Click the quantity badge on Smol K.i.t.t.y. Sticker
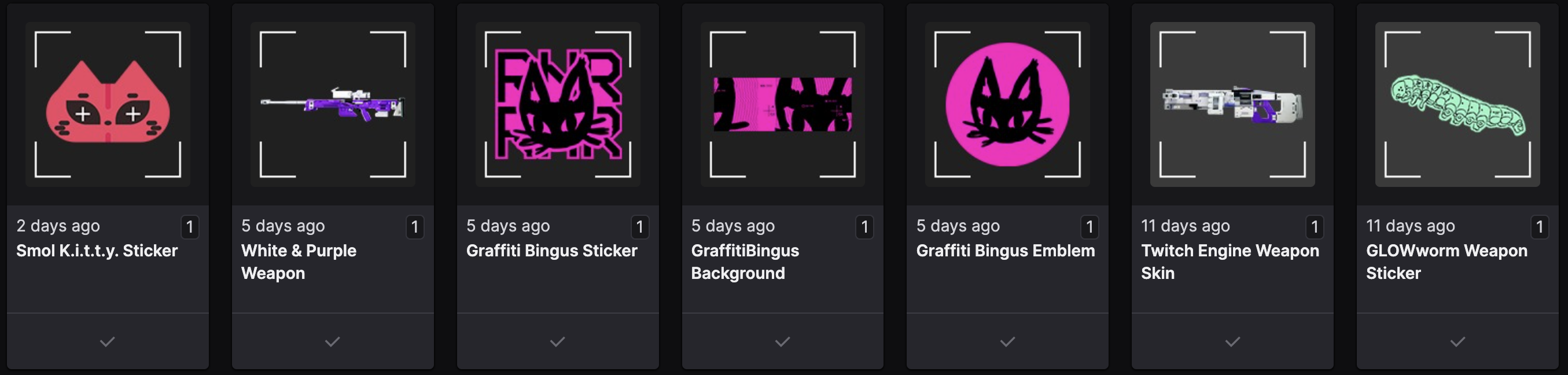Screen dimensions: 1568x375 coord(190,227)
